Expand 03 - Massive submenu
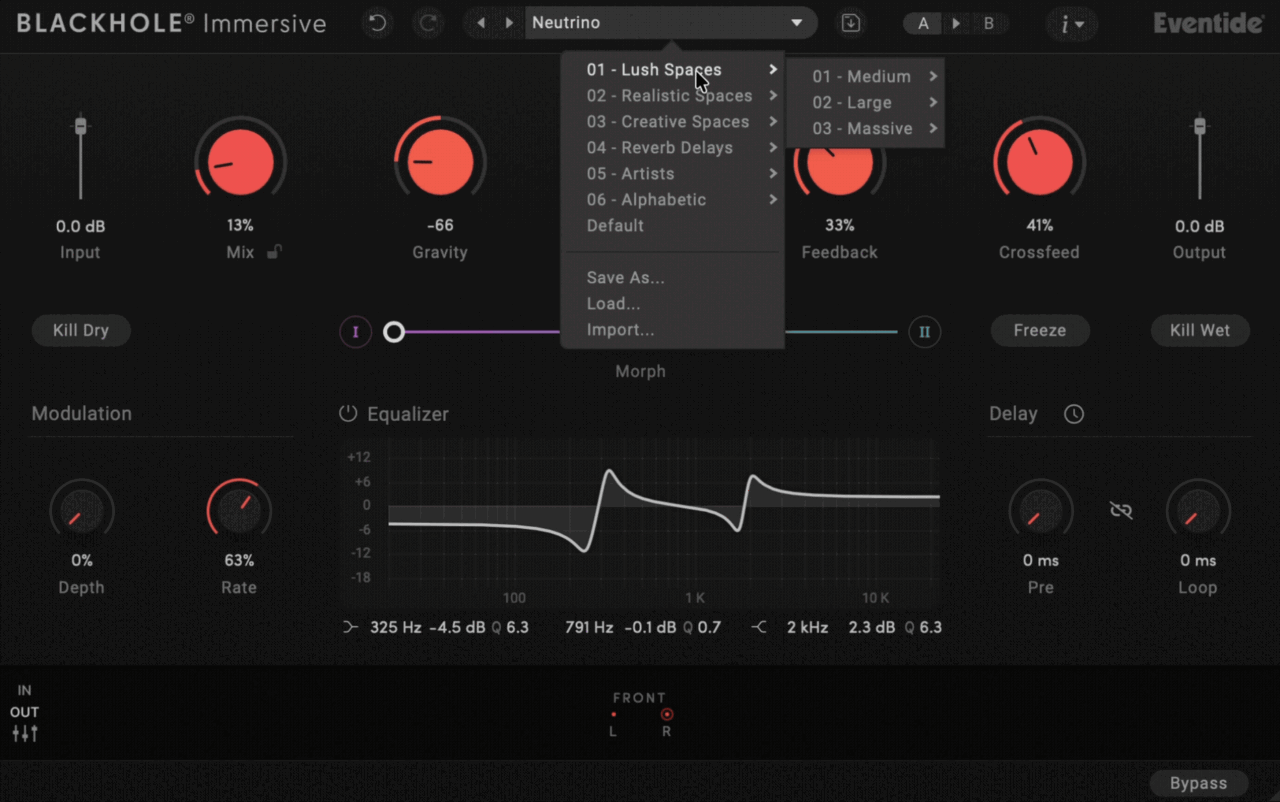This screenshot has width=1280, height=802. (x=866, y=129)
